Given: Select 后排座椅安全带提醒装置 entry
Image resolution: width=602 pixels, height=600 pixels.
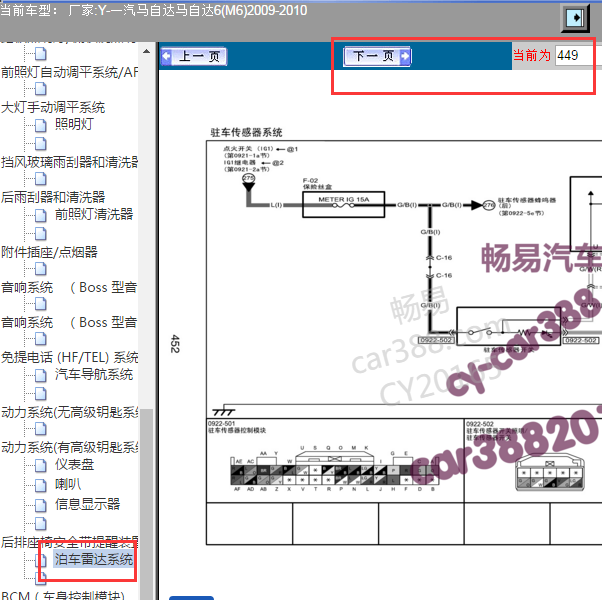Looking at the screenshot, I should pyautogui.click(x=69, y=542).
